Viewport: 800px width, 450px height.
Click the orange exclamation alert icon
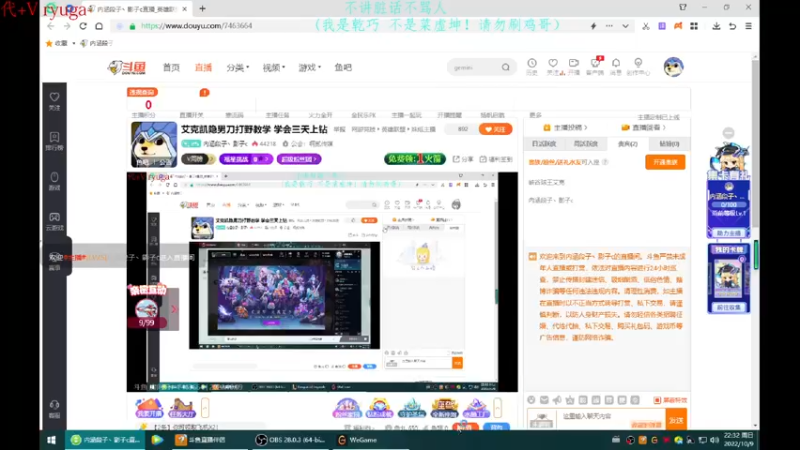tap(204, 92)
